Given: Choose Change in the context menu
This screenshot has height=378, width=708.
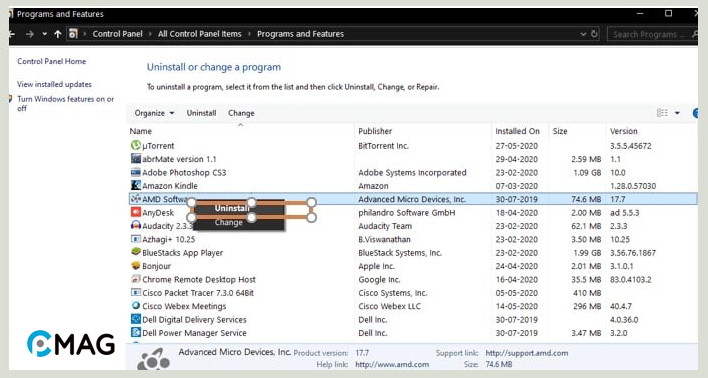Looking at the screenshot, I should click(228, 222).
